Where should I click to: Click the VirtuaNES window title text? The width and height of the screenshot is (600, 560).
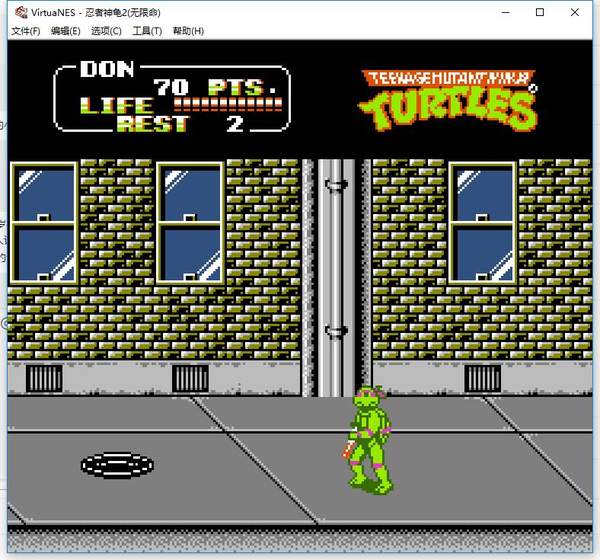(x=96, y=13)
